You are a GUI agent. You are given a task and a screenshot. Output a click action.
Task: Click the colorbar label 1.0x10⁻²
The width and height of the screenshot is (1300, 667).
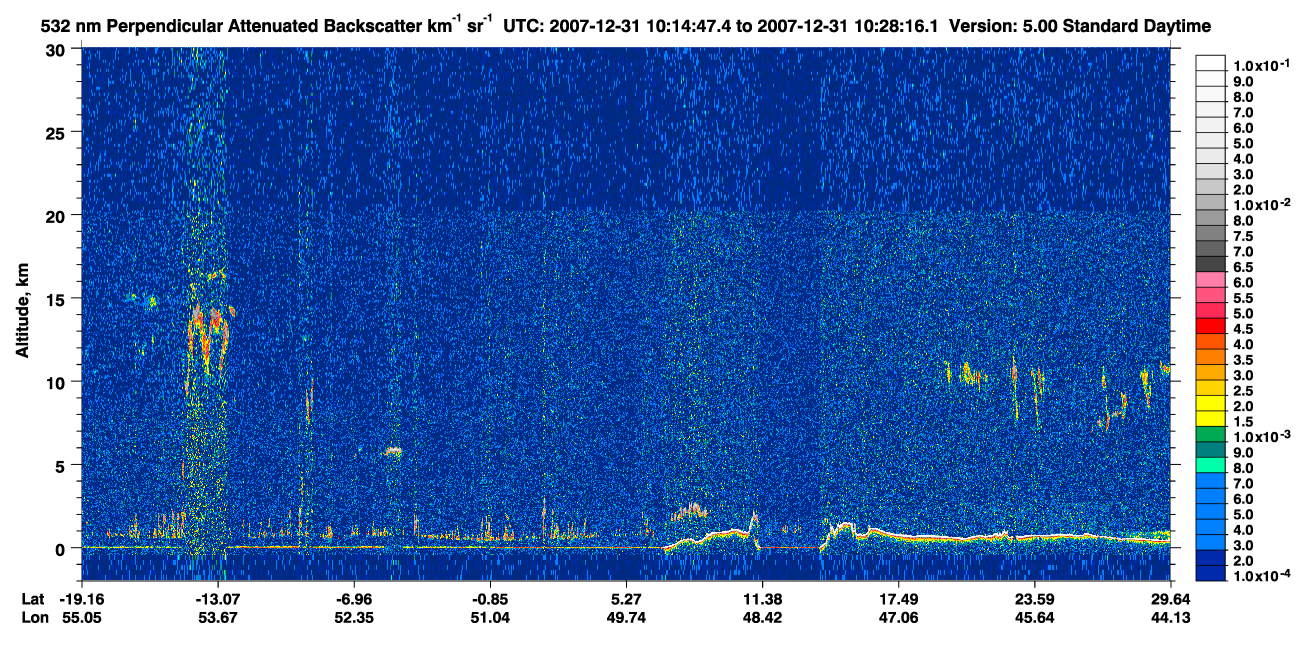coord(1261,204)
